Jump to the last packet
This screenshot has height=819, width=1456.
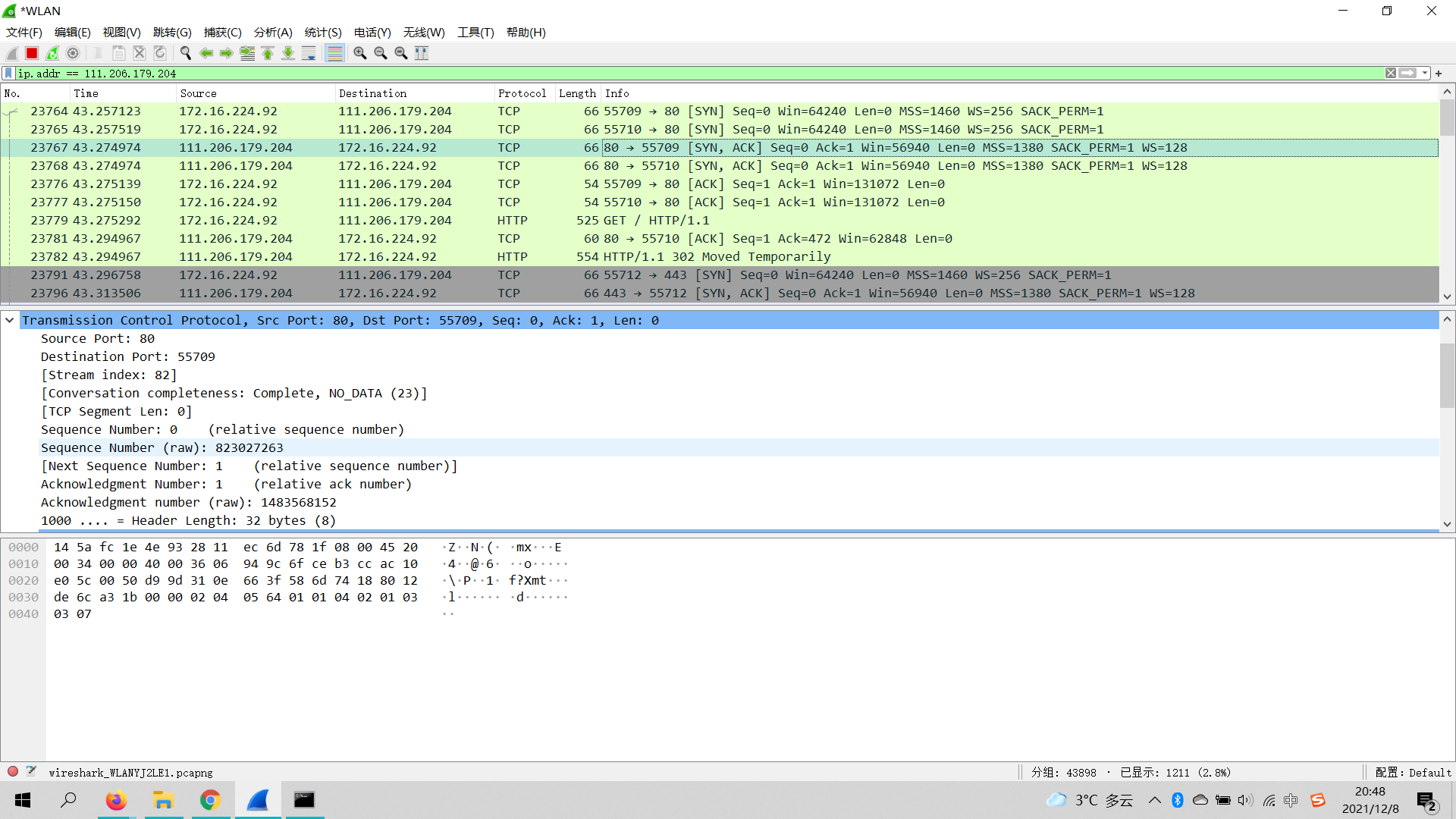(288, 53)
